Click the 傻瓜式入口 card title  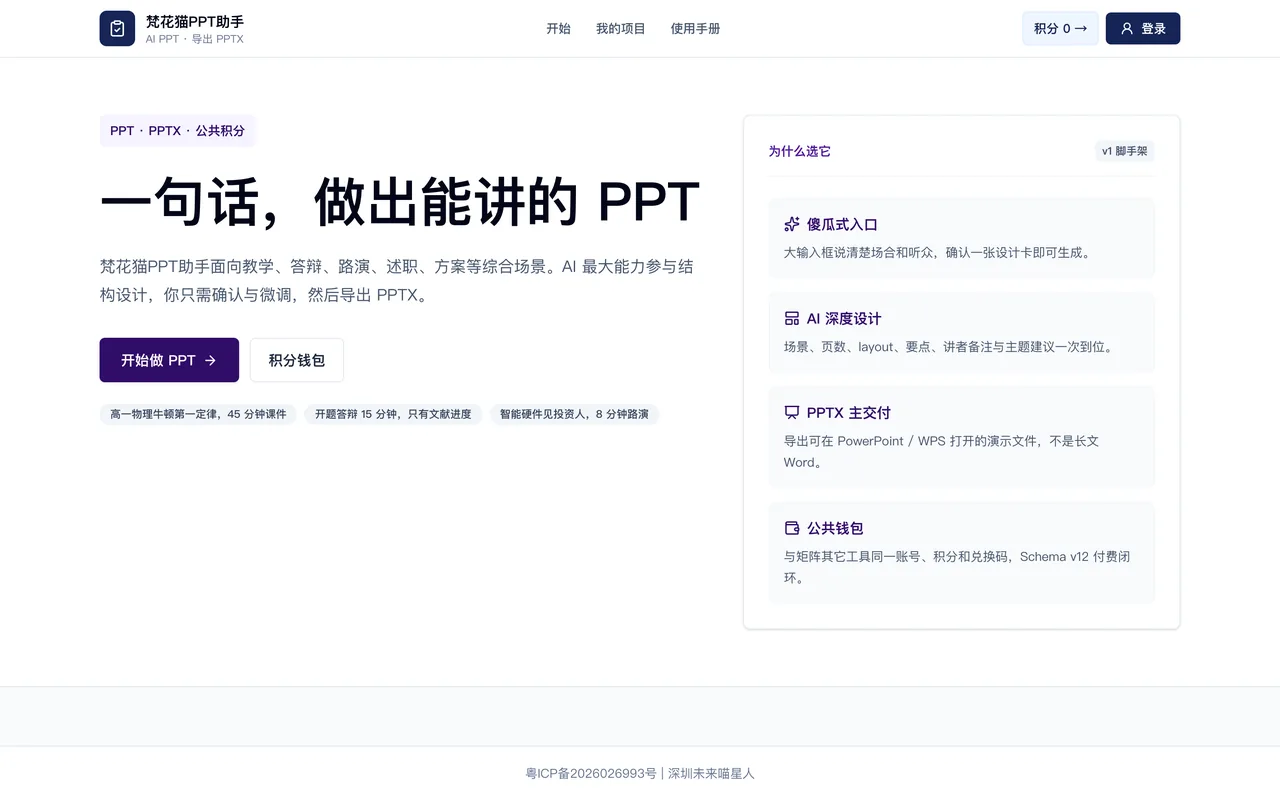(843, 224)
